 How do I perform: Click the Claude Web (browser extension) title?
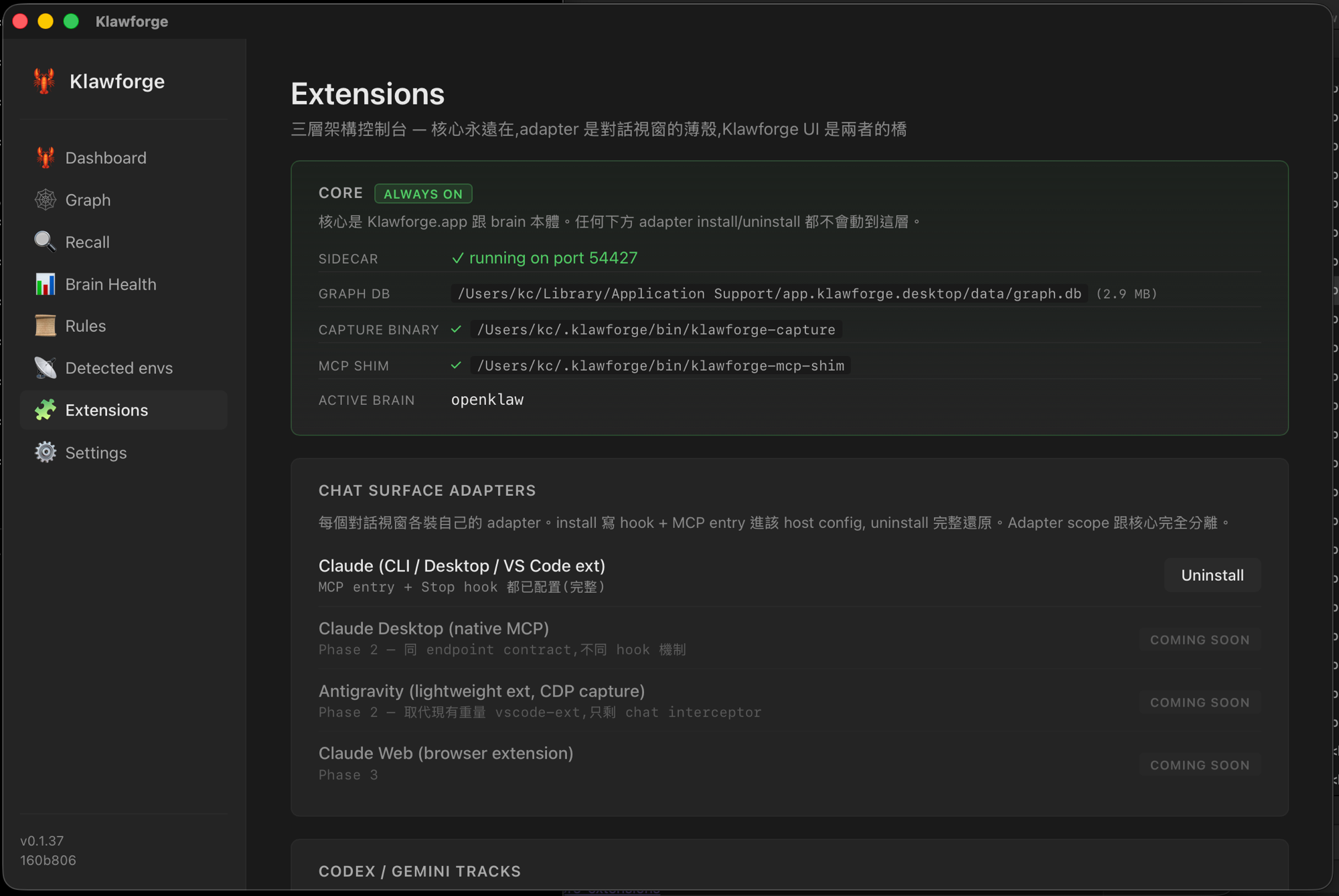(446, 753)
